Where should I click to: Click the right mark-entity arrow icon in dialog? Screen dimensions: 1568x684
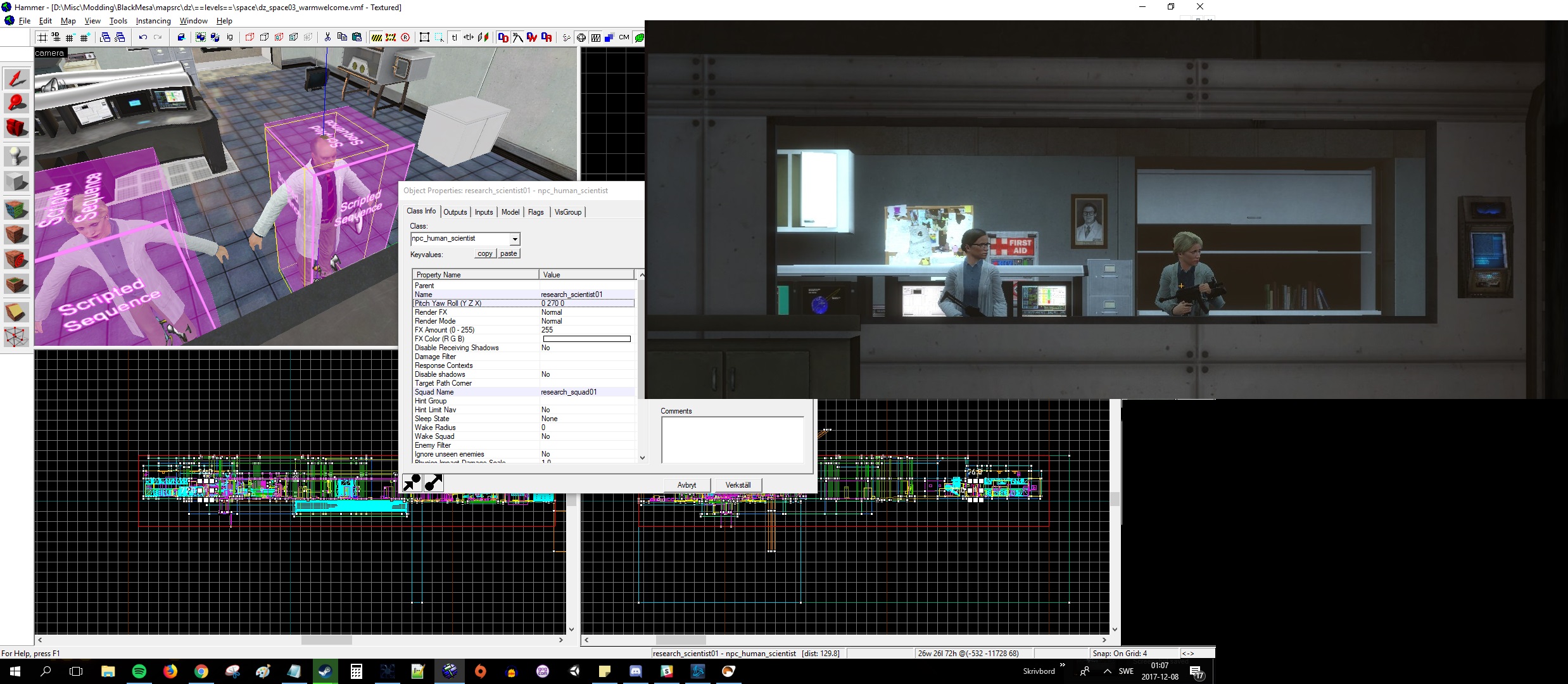433,483
